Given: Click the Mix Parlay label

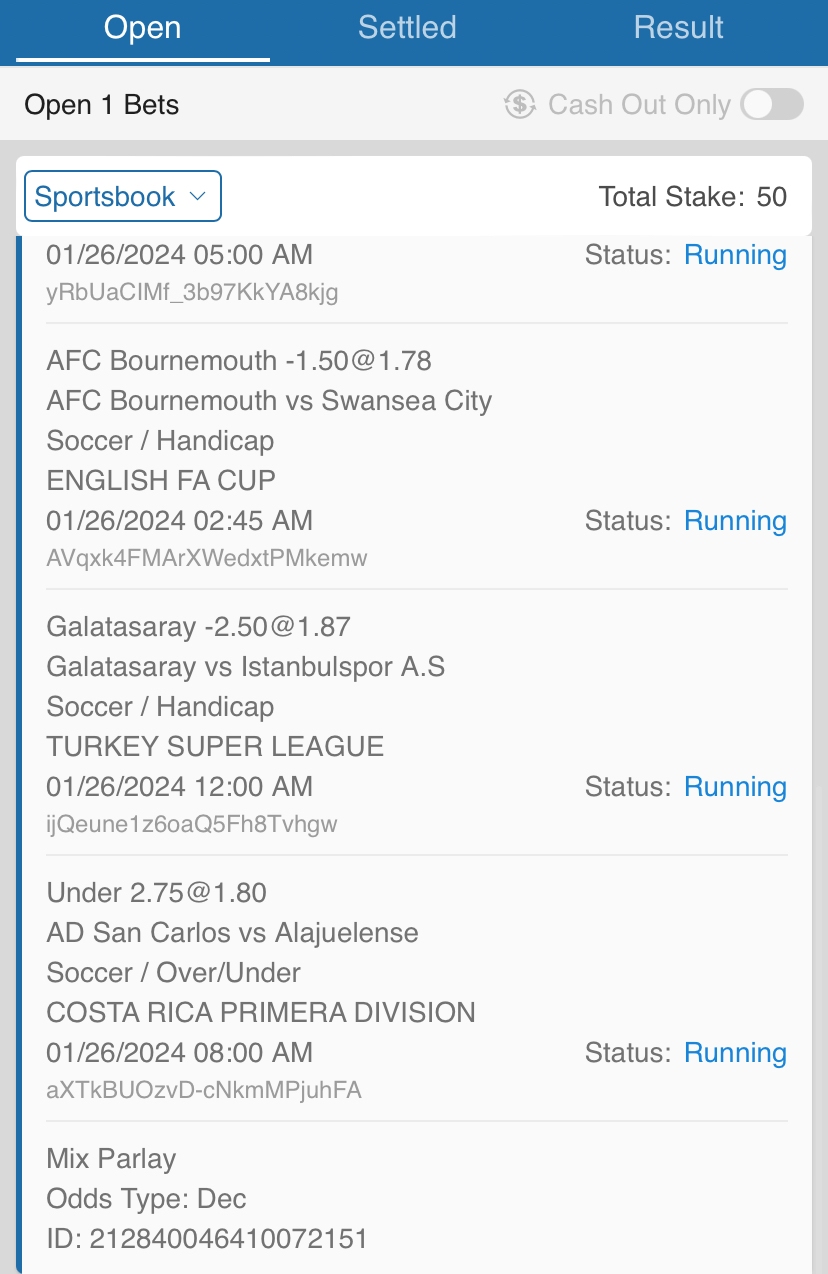Looking at the screenshot, I should tap(111, 1159).
